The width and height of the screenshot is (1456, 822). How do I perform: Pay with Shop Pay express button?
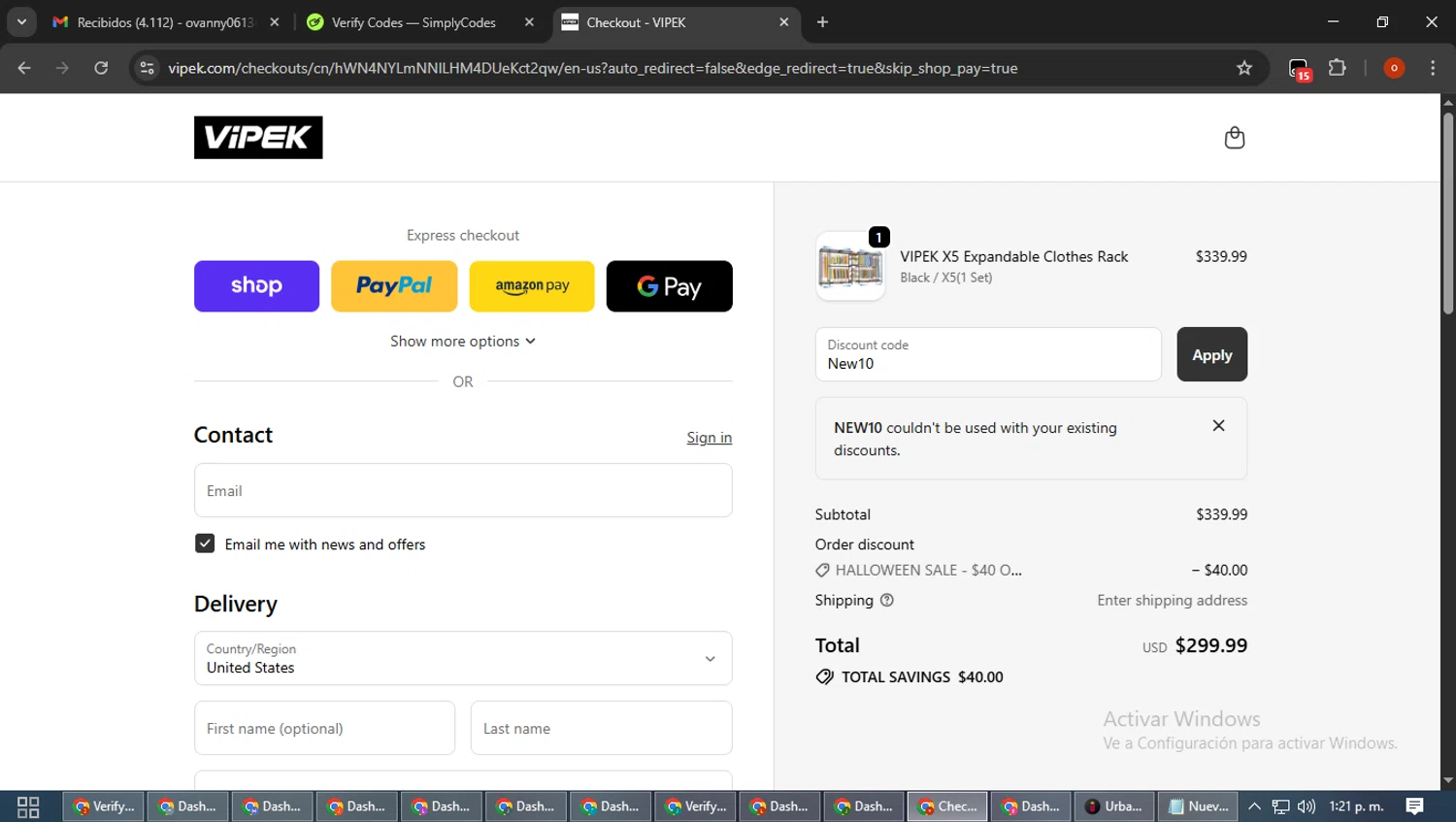coord(256,286)
